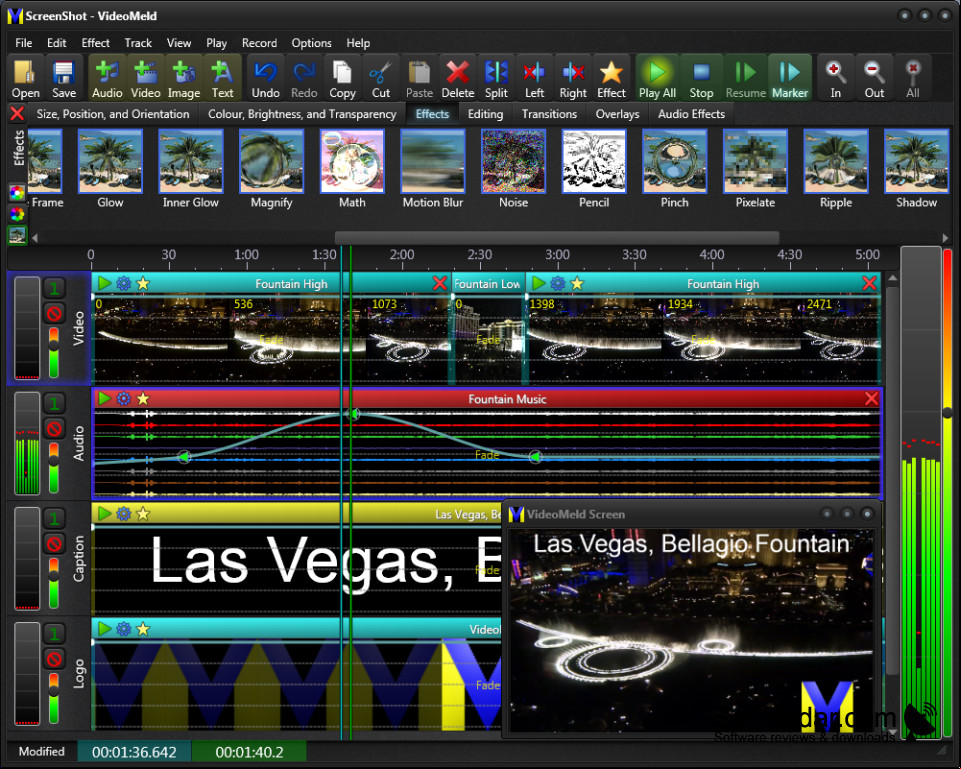Trim to the right with the Right tool

(572, 78)
